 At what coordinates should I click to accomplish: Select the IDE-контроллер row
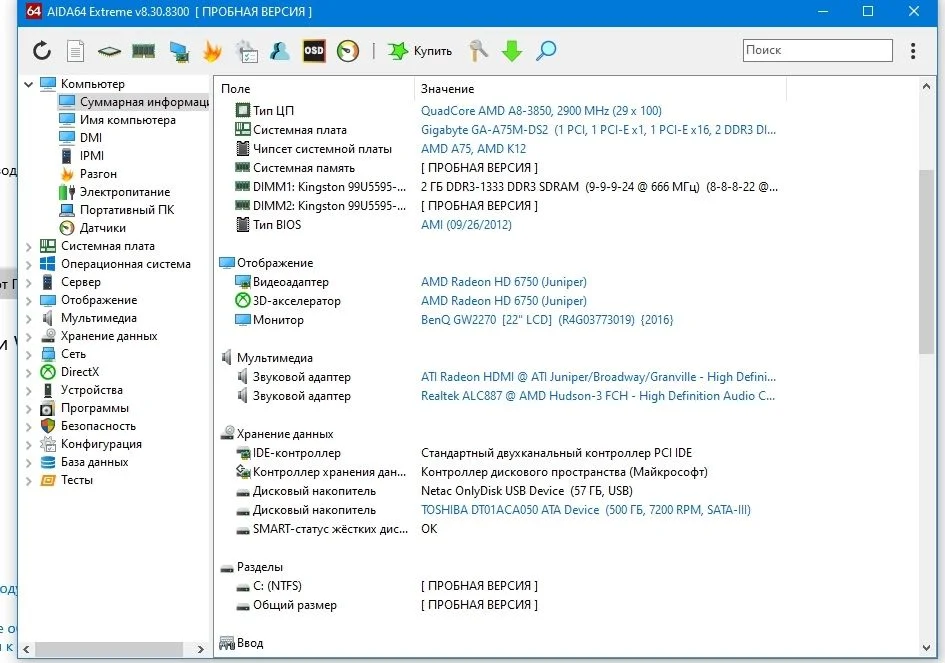(463, 453)
